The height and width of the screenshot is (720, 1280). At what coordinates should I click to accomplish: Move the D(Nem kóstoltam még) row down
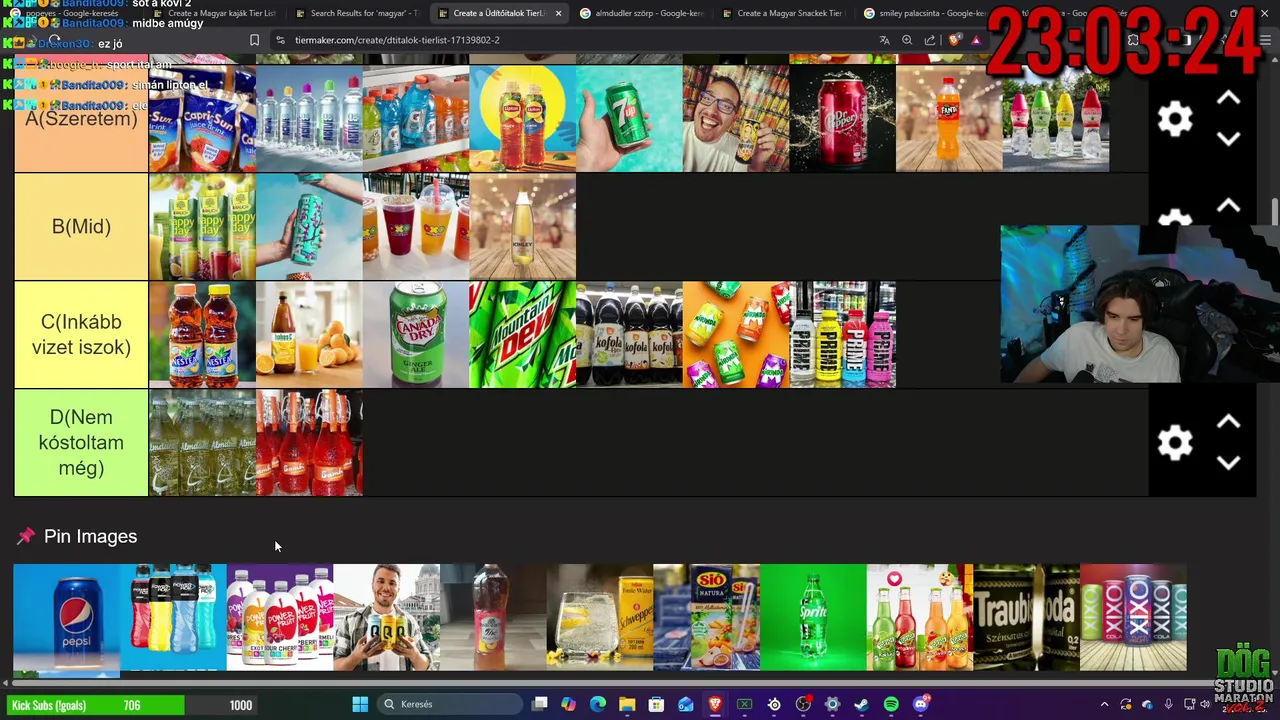[1228, 463]
